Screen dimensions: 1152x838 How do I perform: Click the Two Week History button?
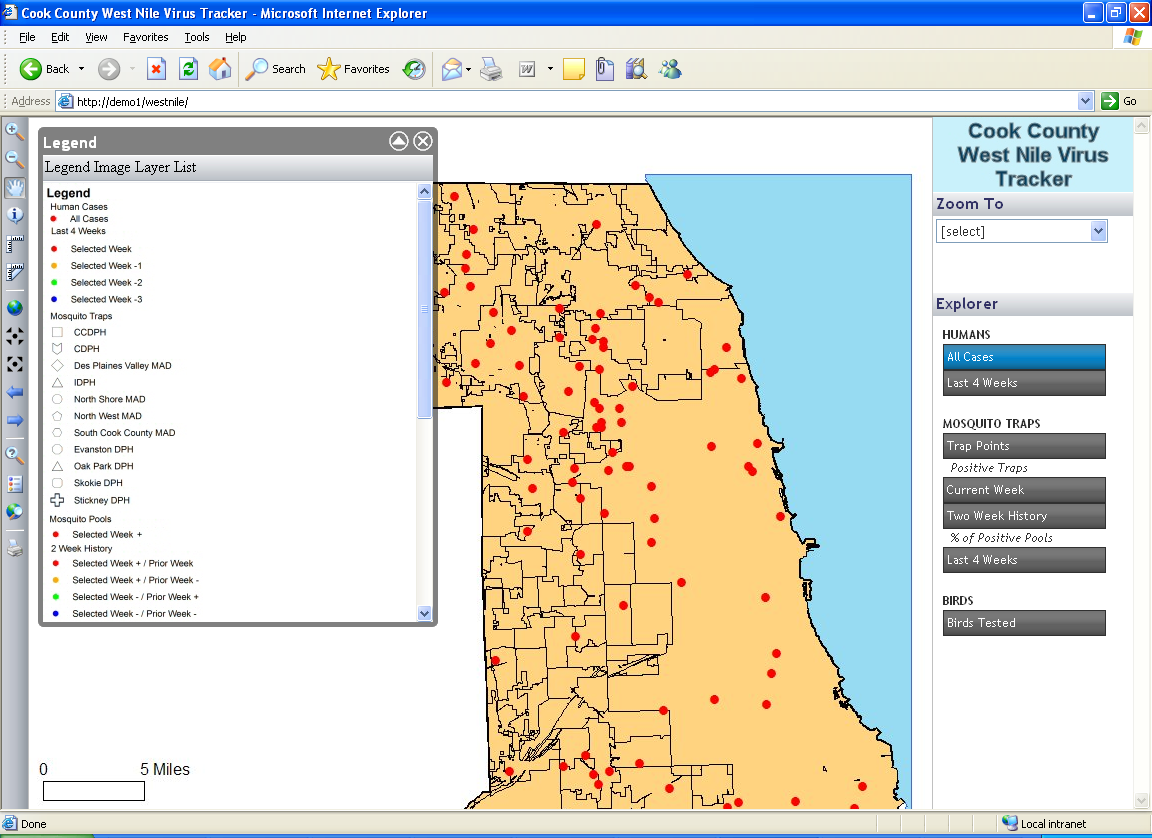point(1025,516)
